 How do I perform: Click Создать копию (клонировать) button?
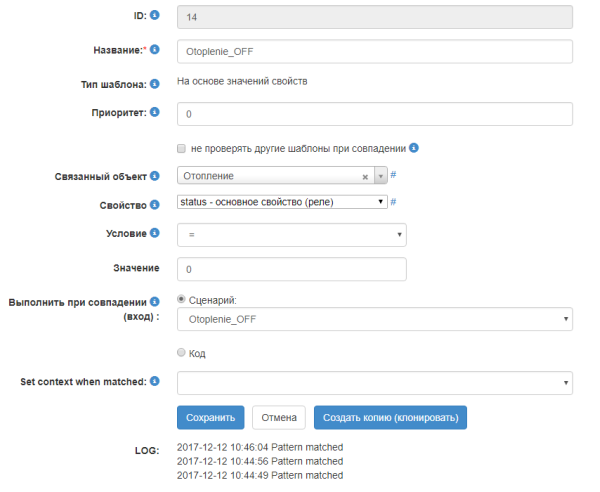pos(391,417)
